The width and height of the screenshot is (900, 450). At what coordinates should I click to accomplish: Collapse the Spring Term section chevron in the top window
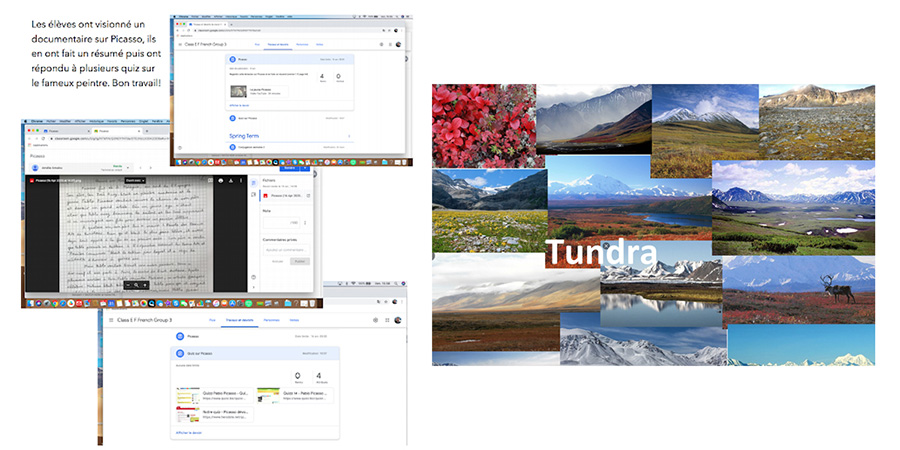point(349,136)
